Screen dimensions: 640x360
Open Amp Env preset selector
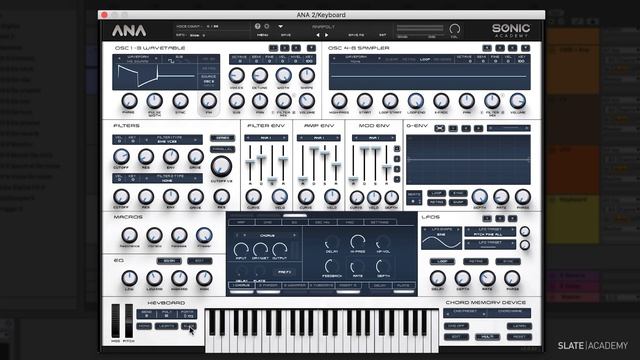(x=319, y=138)
